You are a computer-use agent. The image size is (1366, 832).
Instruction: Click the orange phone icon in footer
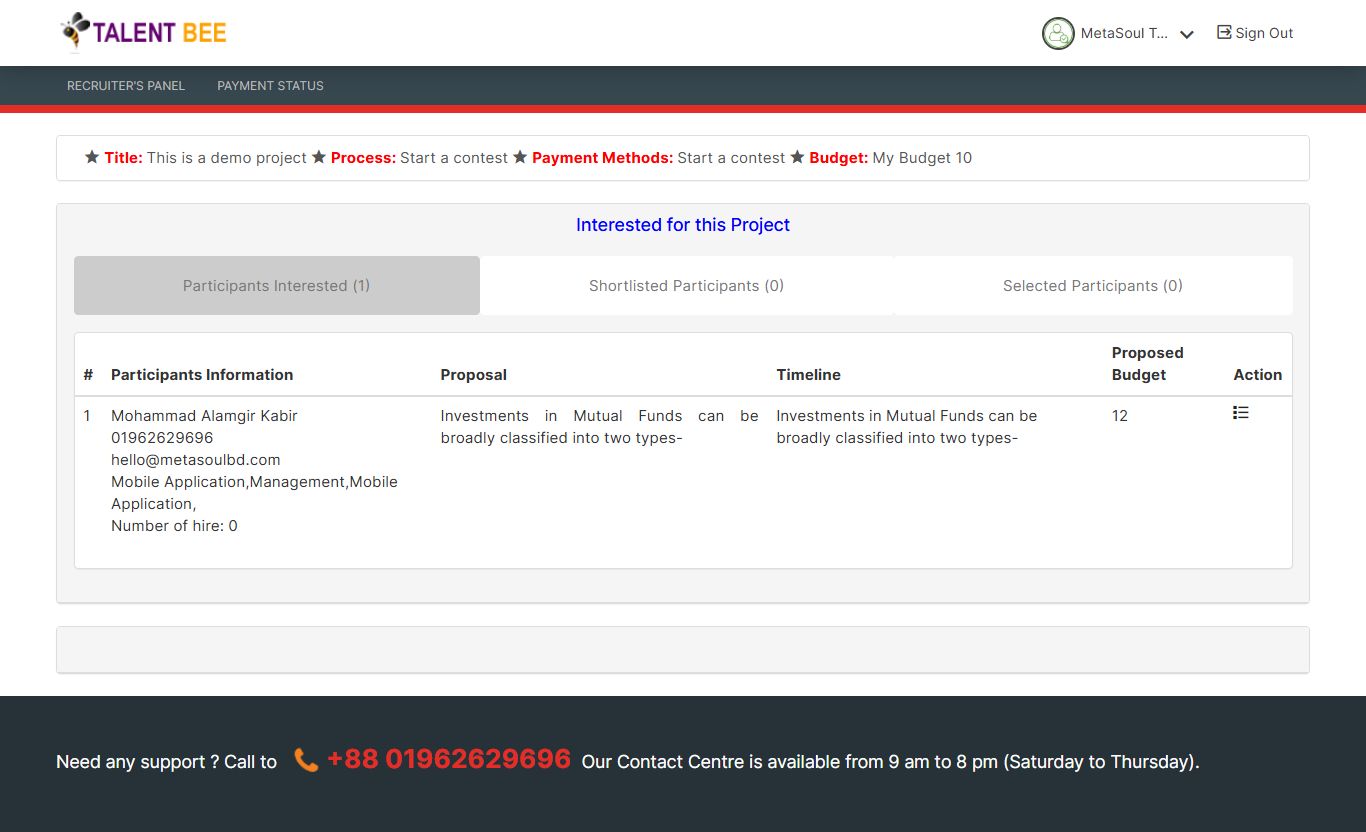[x=306, y=761]
